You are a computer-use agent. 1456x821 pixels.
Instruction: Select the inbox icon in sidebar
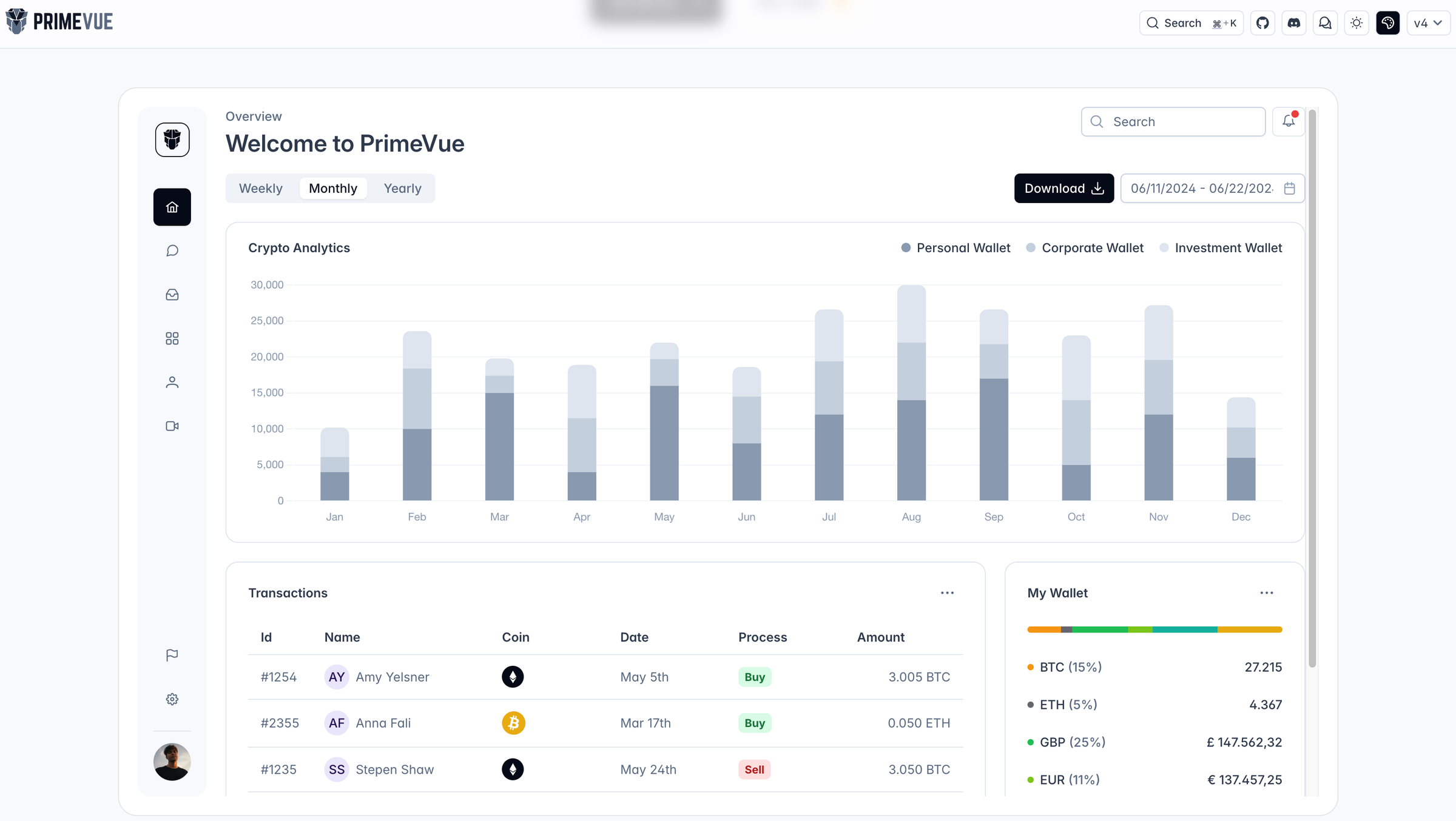point(172,295)
